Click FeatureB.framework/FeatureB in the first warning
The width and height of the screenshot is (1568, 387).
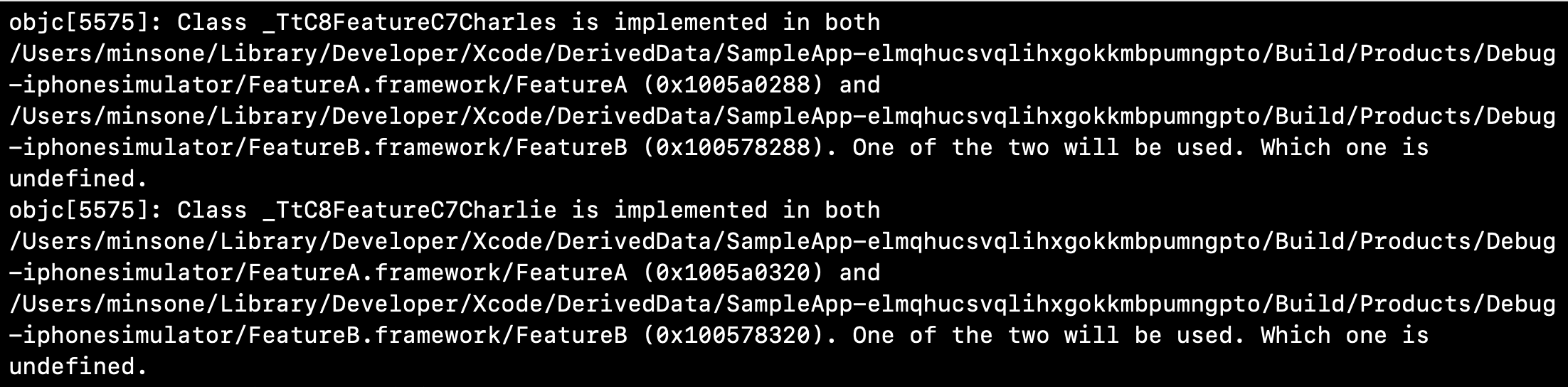tap(438, 148)
